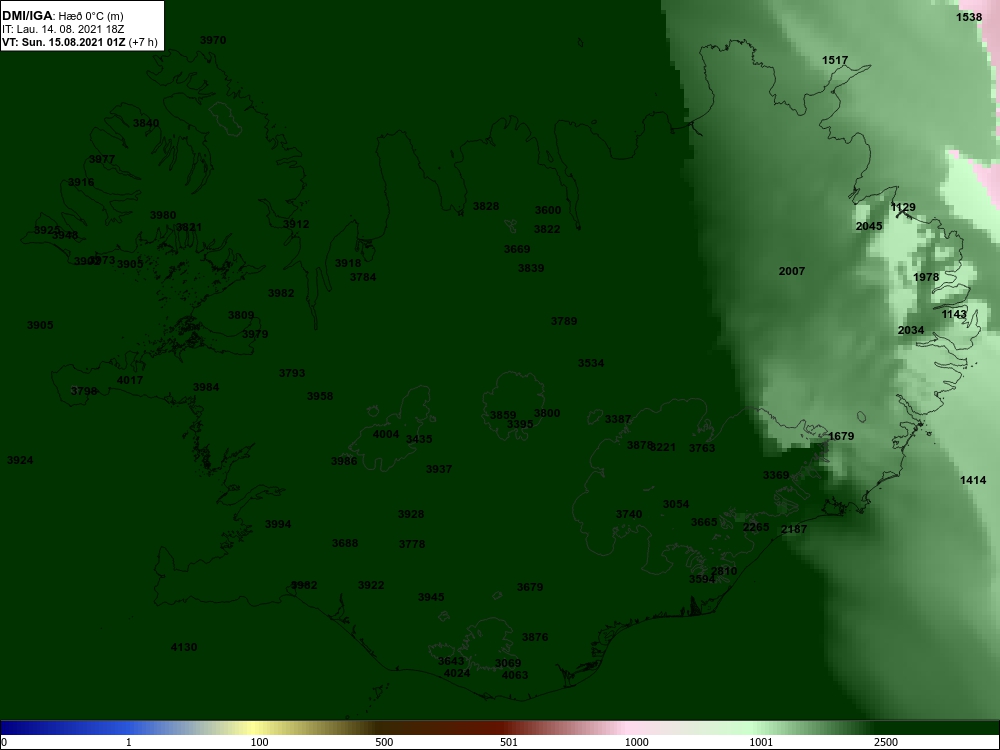Click the map value 1538
The height and width of the screenshot is (750, 1000).
click(x=969, y=17)
